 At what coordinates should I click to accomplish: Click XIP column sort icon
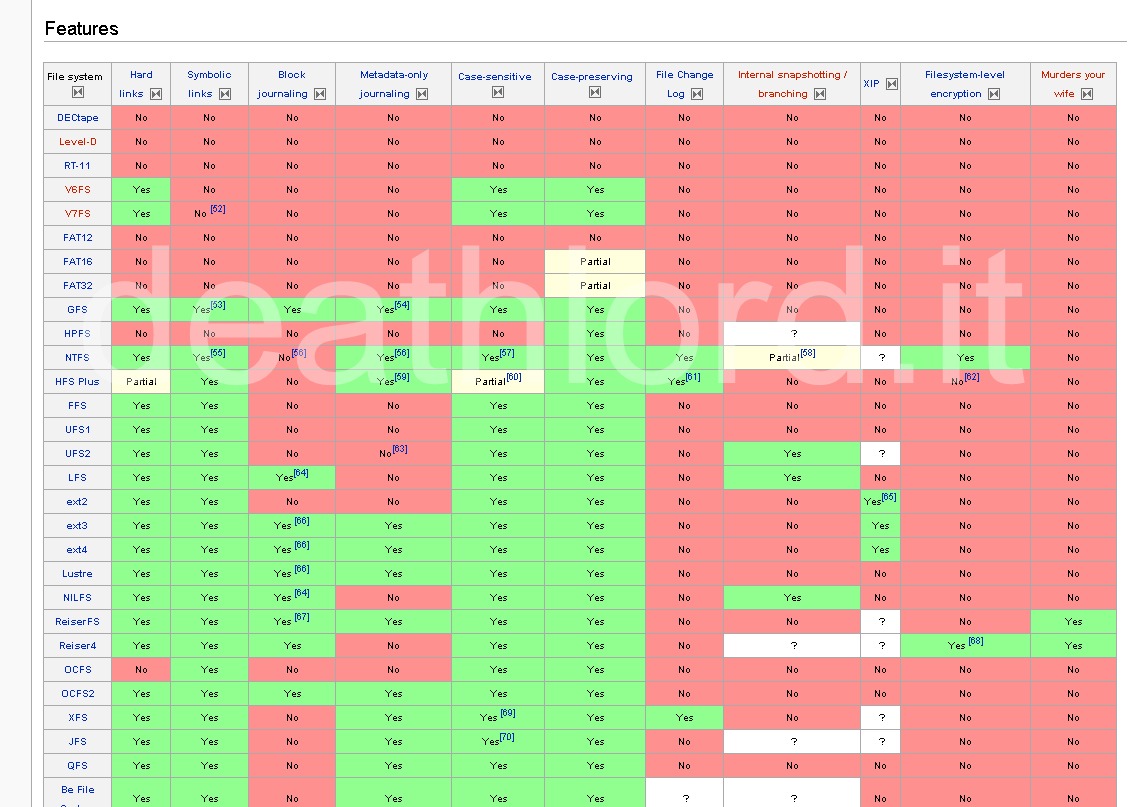point(892,84)
